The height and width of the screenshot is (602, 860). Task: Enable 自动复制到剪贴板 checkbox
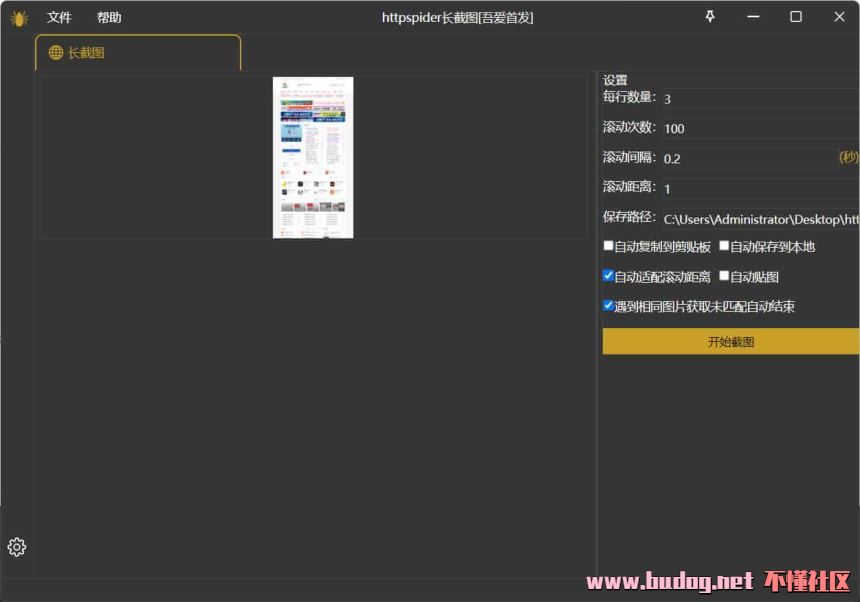coord(608,245)
